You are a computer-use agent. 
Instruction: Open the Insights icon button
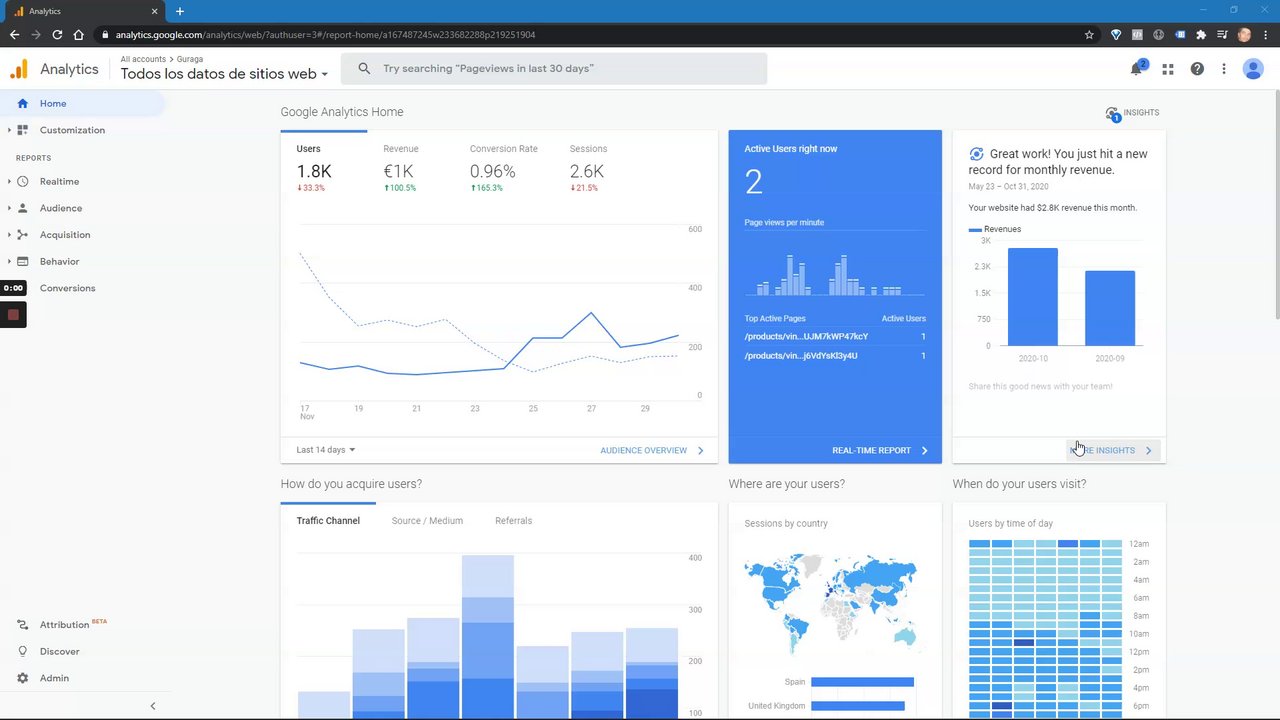click(x=1132, y=113)
